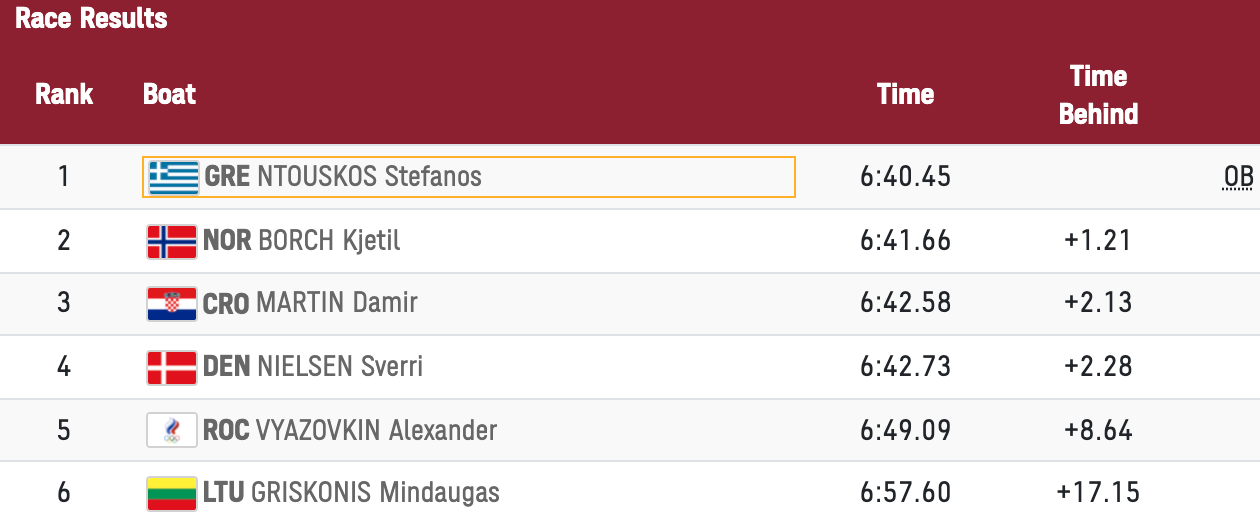Click the Greek flag icon
The width and height of the screenshot is (1260, 520).
(x=173, y=177)
